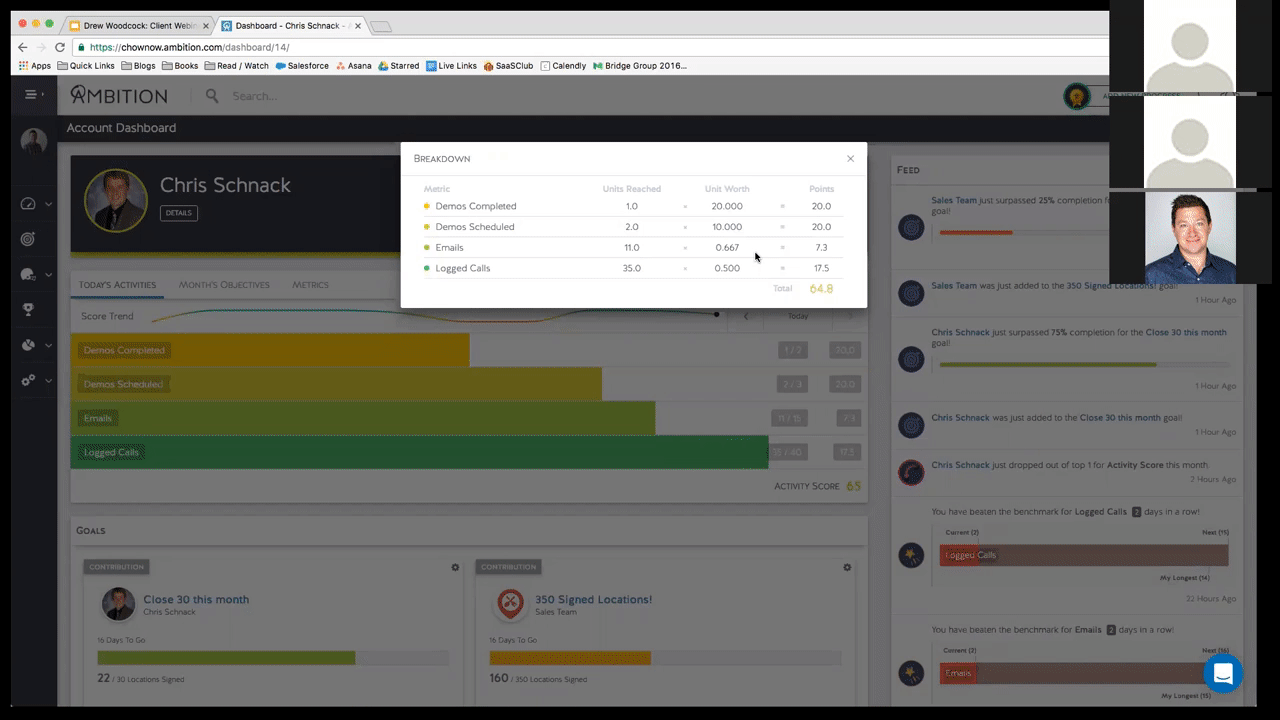Click Close 30 this month progress bar

coord(273,658)
